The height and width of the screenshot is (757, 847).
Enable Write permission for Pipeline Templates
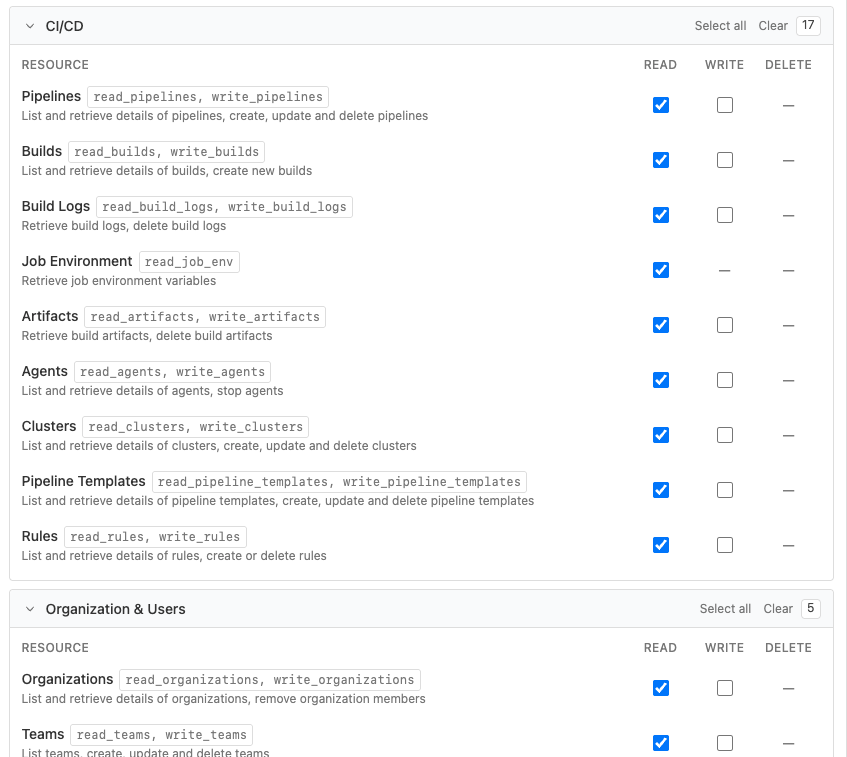click(x=725, y=490)
